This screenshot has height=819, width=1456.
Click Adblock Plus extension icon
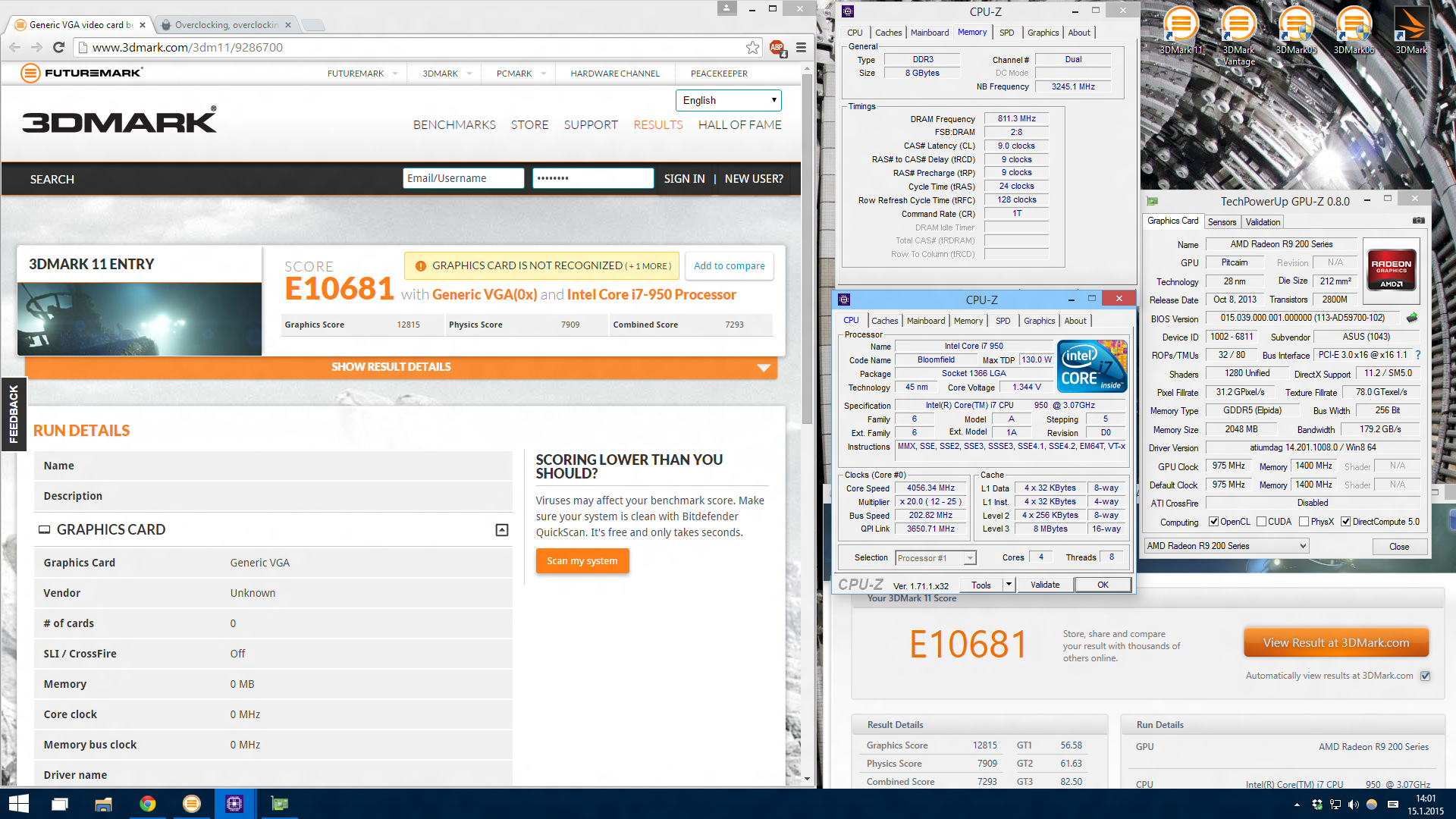(777, 48)
